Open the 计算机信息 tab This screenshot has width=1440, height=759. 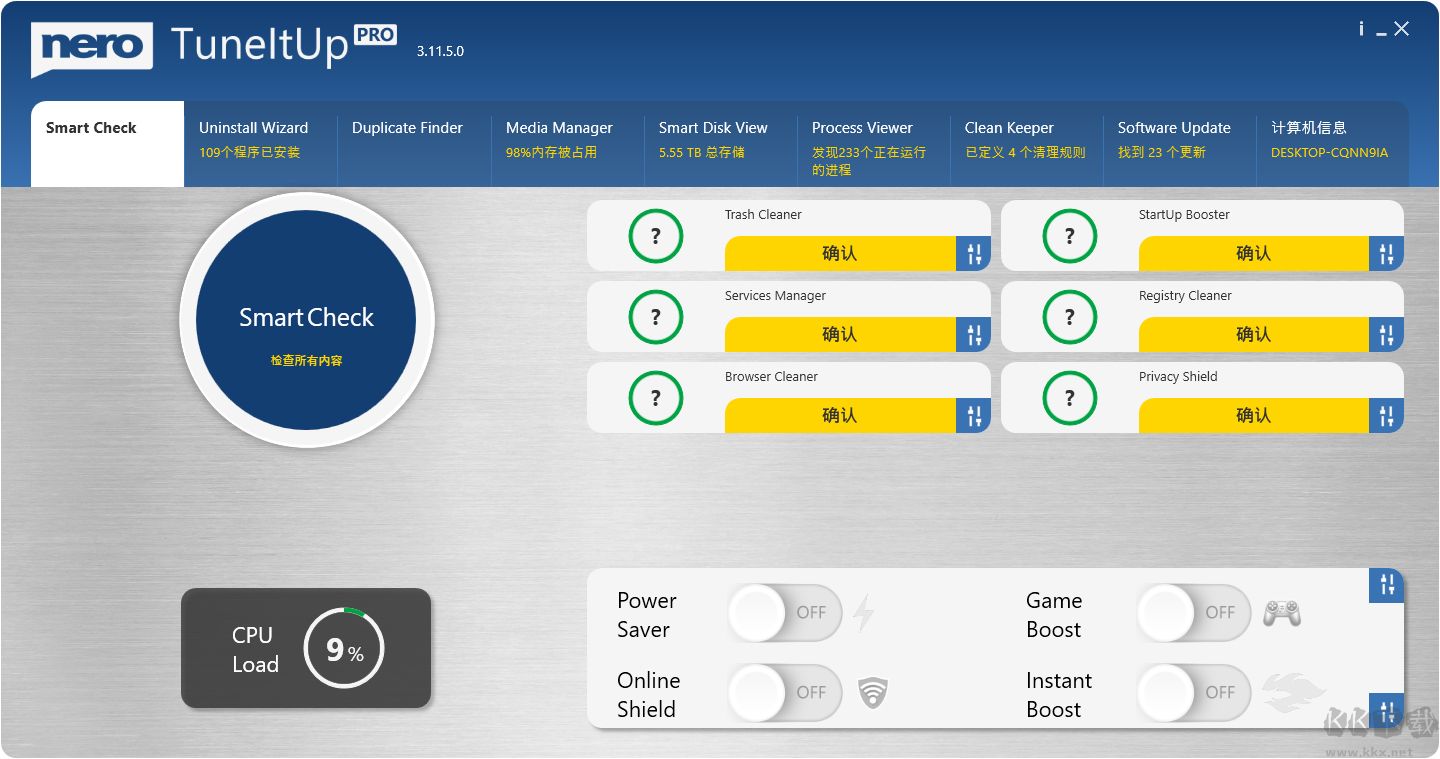1333,144
